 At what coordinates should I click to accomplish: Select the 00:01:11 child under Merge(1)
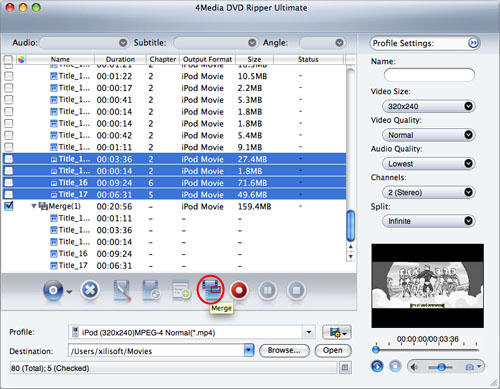[x=174, y=219]
